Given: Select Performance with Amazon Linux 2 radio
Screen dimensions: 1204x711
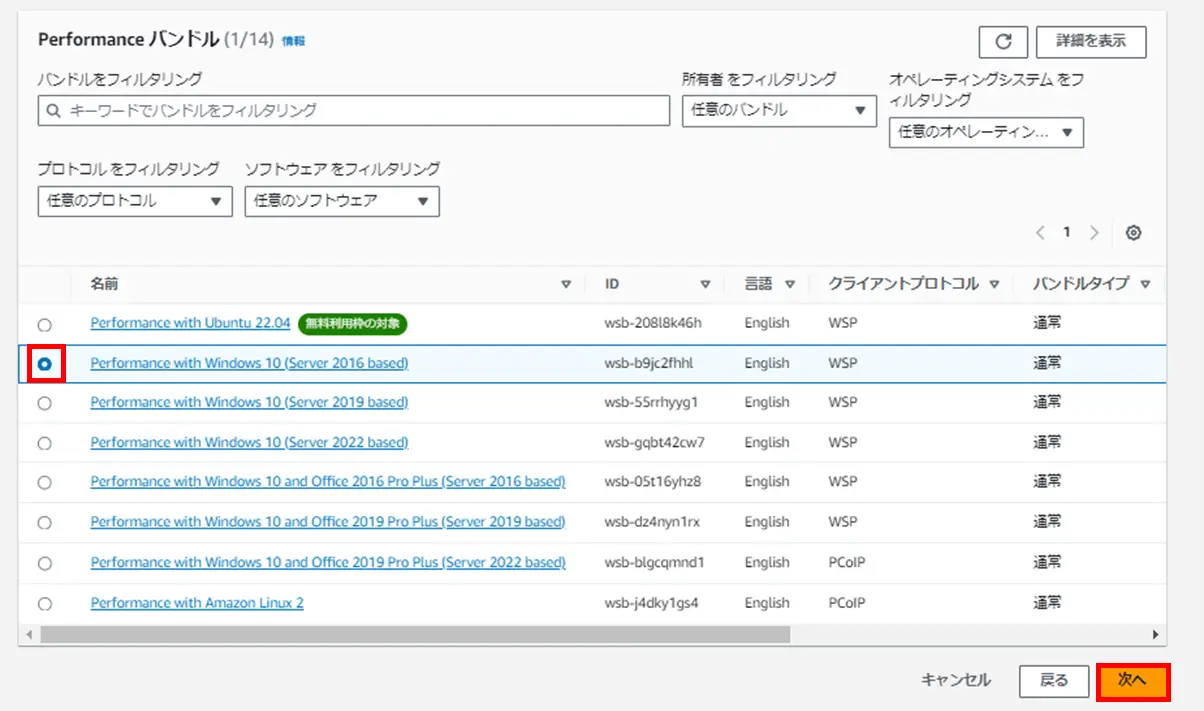Looking at the screenshot, I should [44, 604].
